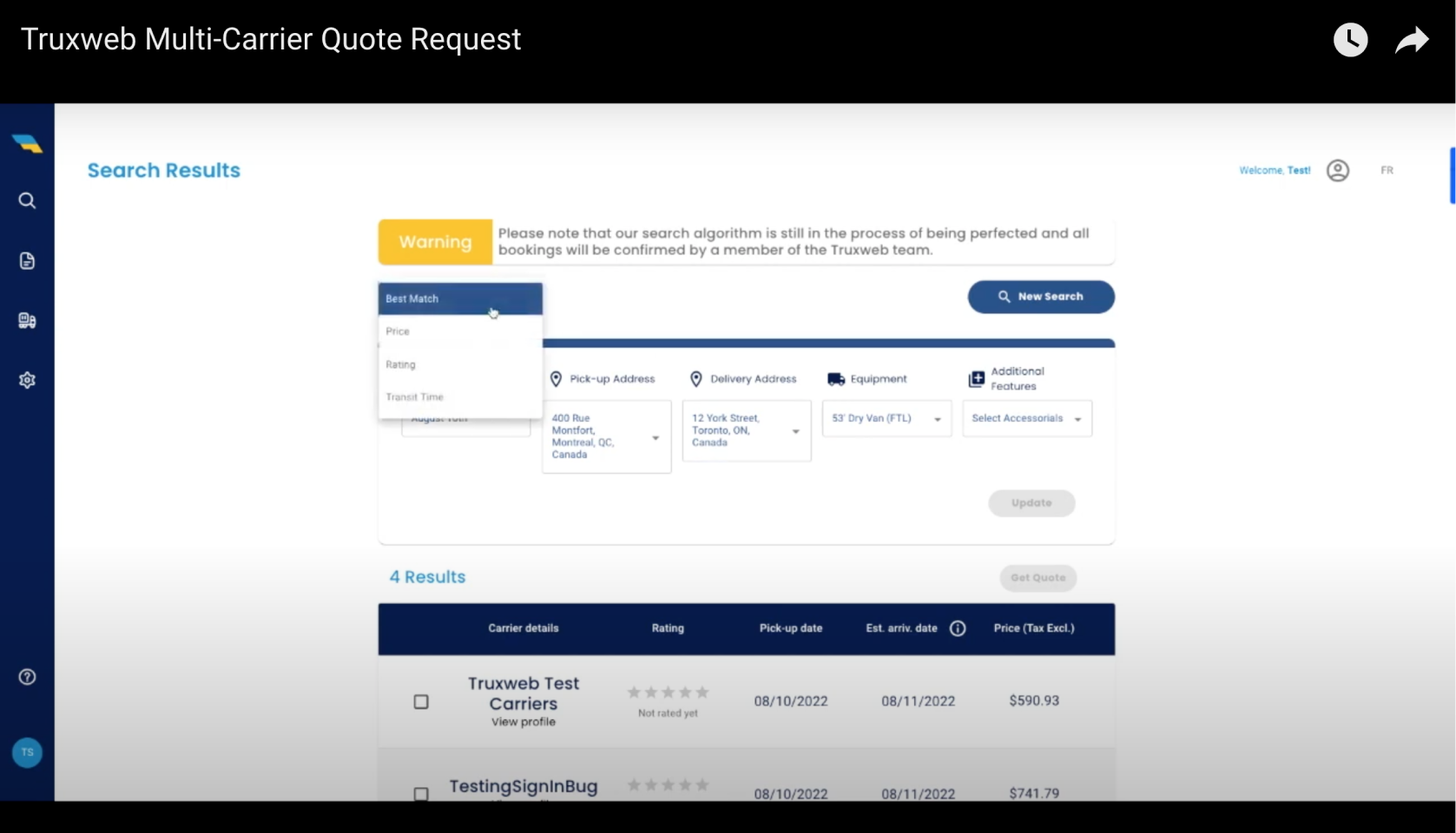This screenshot has height=833, width=1456.
Task: Click the 4 Results heading
Action: pyautogui.click(x=427, y=577)
